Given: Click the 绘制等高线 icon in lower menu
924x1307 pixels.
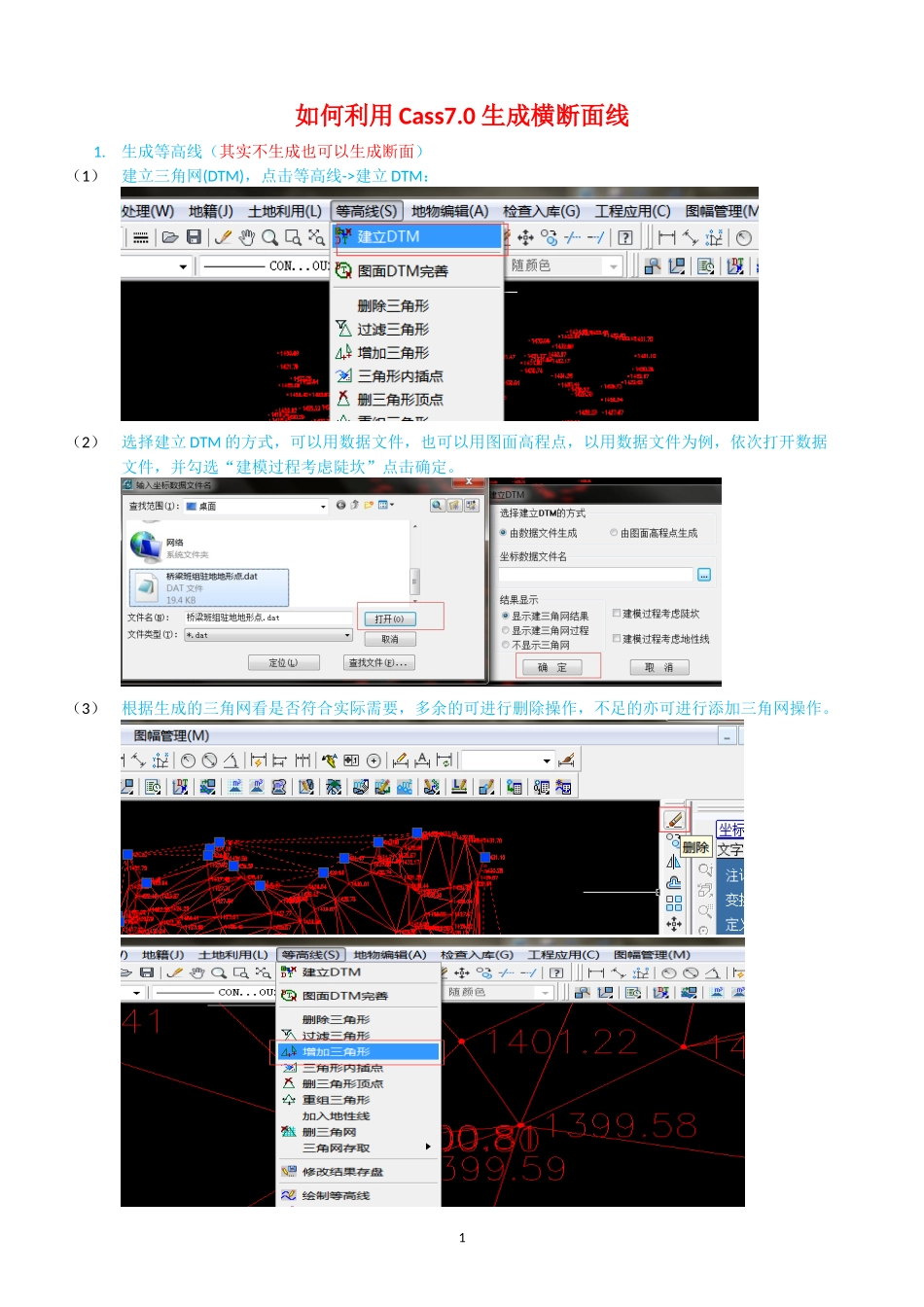Looking at the screenshot, I should coord(289,1195).
